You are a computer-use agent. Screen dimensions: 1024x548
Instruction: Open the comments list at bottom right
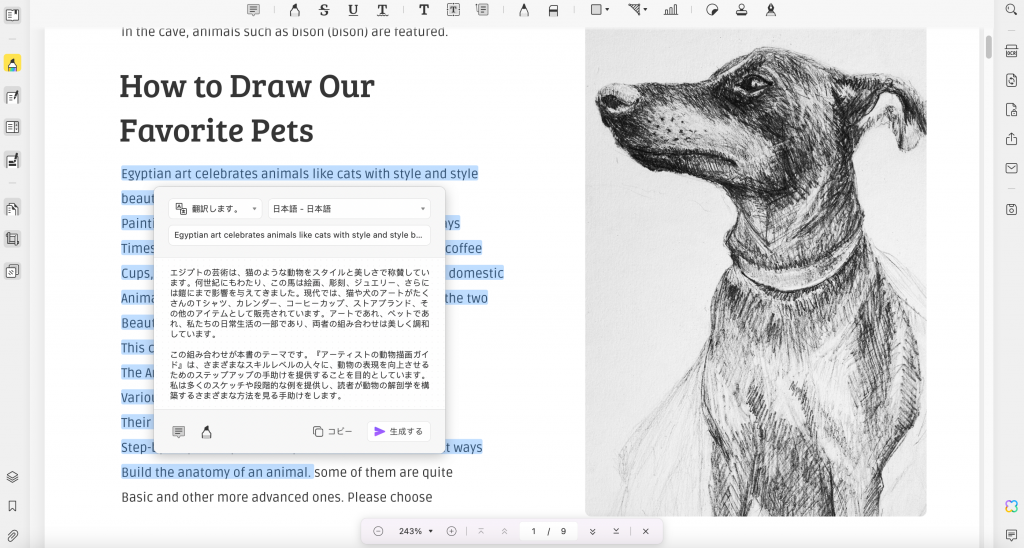(1011, 536)
